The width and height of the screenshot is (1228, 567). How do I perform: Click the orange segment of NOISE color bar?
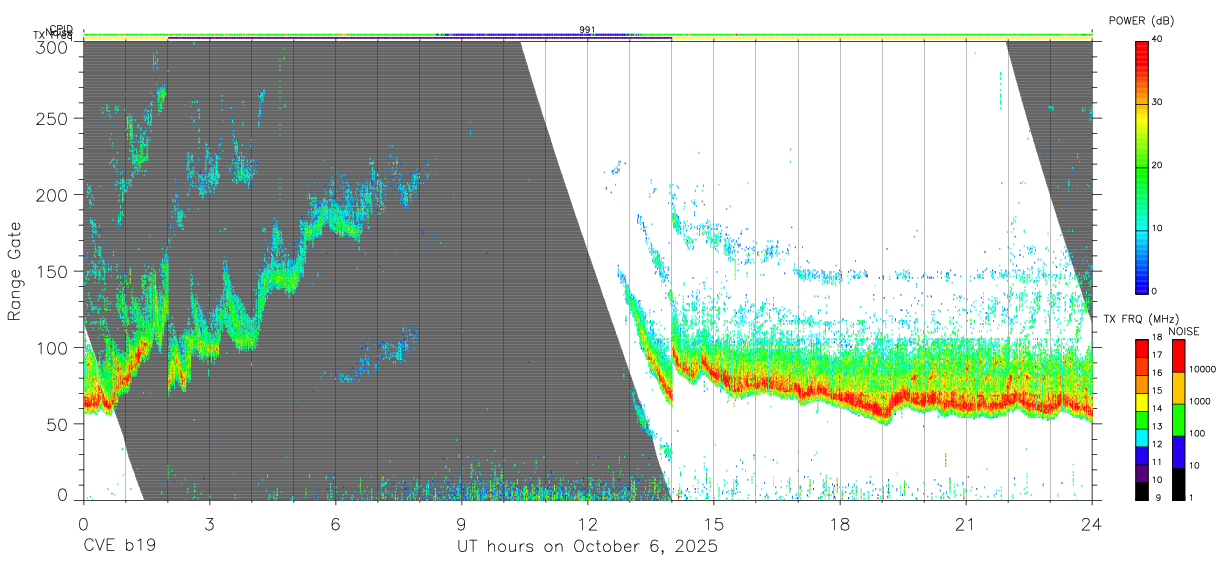[1179, 388]
